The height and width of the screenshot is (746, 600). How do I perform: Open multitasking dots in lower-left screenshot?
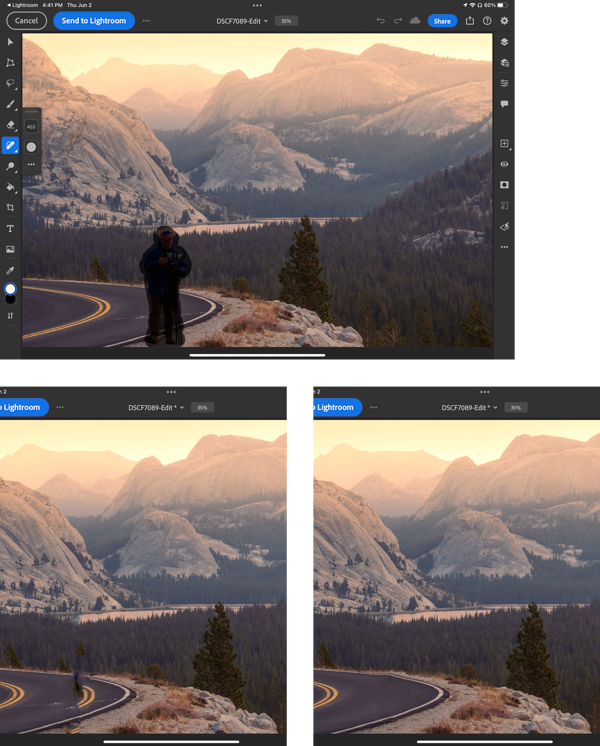coord(171,392)
